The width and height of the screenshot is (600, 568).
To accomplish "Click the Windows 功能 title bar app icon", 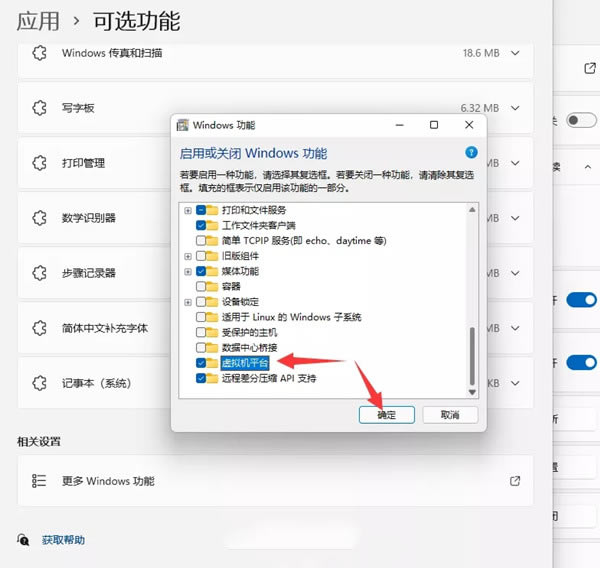I will click(x=183, y=125).
